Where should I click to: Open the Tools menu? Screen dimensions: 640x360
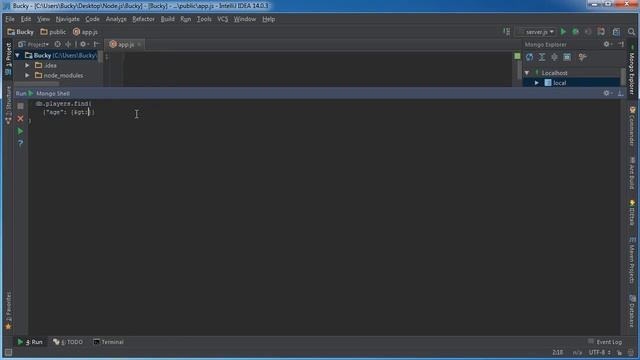pos(204,19)
